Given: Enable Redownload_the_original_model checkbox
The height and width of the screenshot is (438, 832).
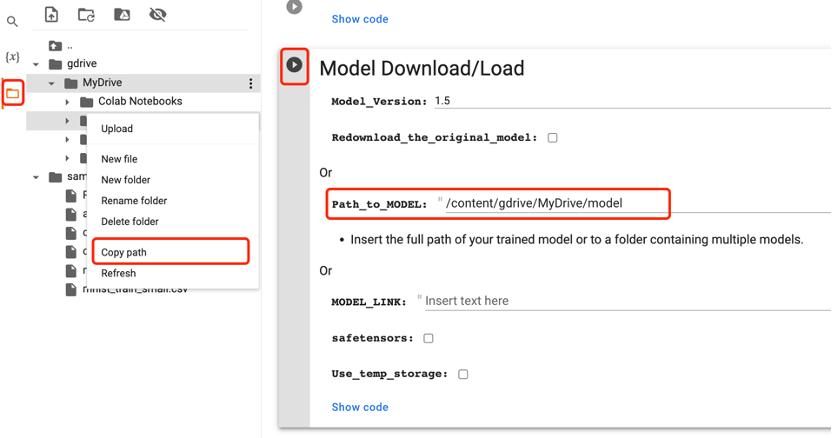Looking at the screenshot, I should click(552, 138).
